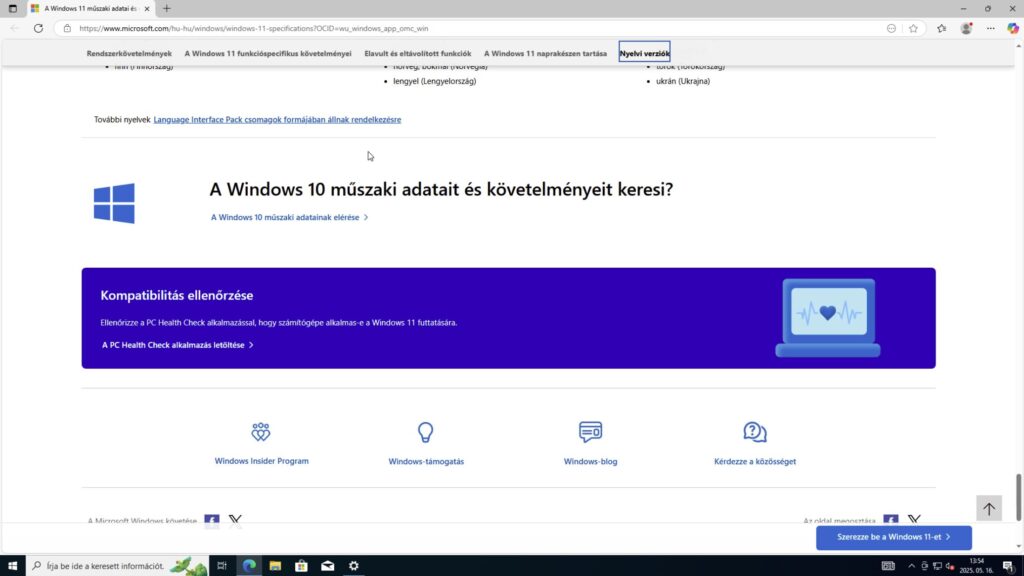Show hidden tray icons with the chevron
This screenshot has height=576, width=1024.
(x=912, y=566)
